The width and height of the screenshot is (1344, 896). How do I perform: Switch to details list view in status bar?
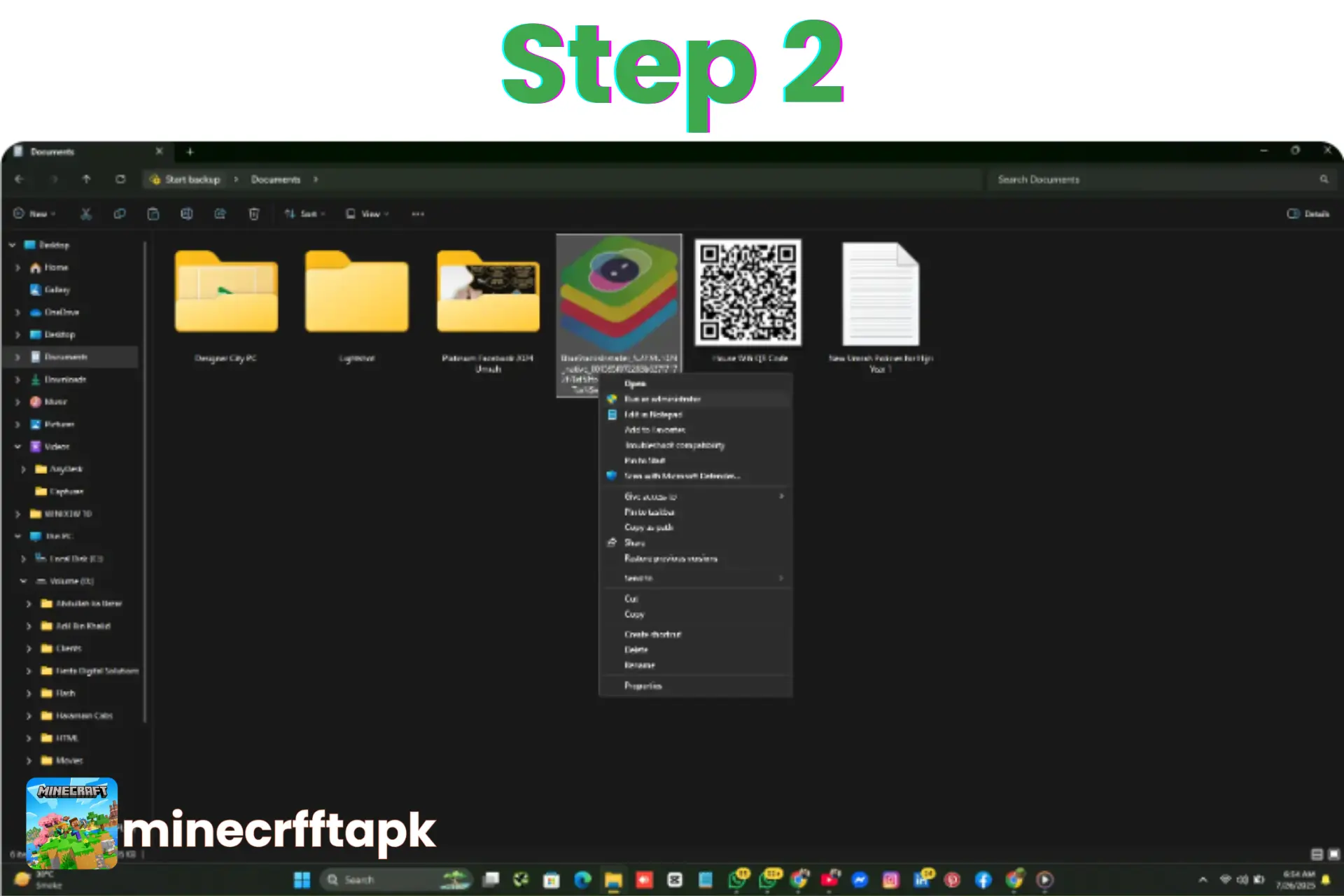(x=1317, y=854)
